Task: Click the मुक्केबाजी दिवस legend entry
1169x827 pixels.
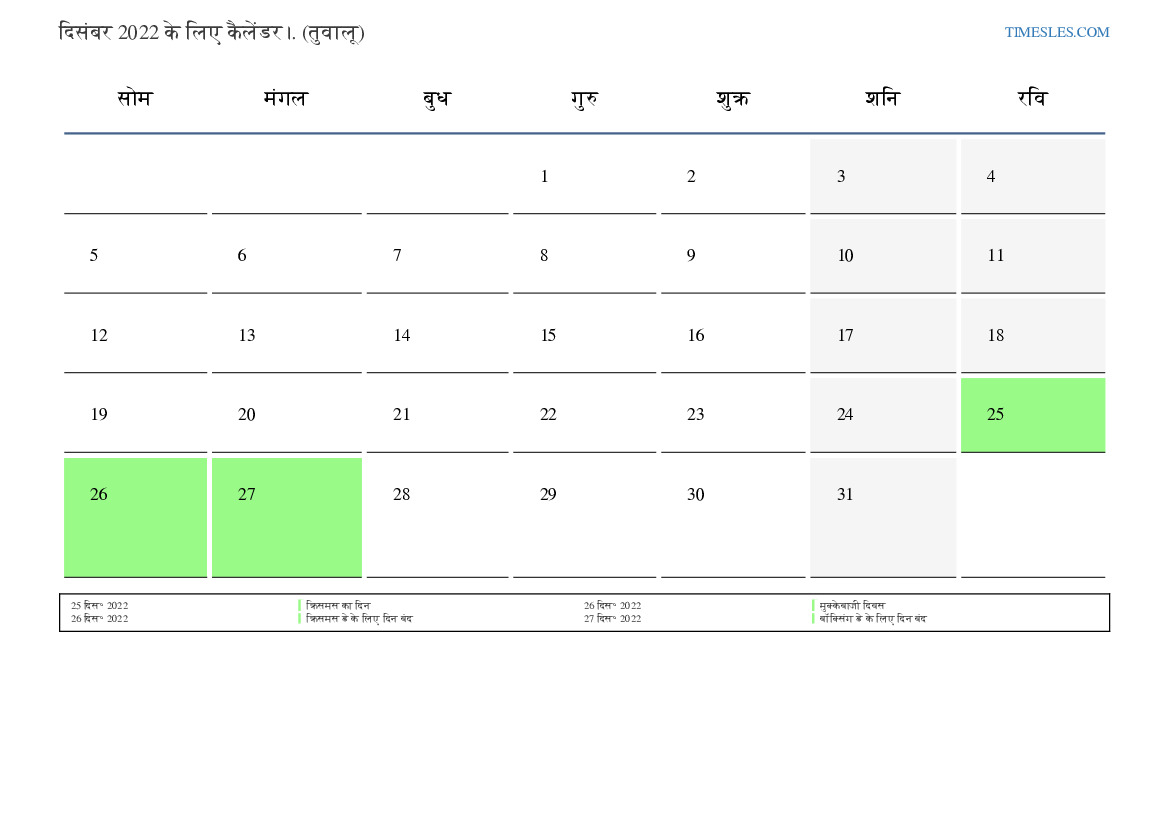Action: 852,606
